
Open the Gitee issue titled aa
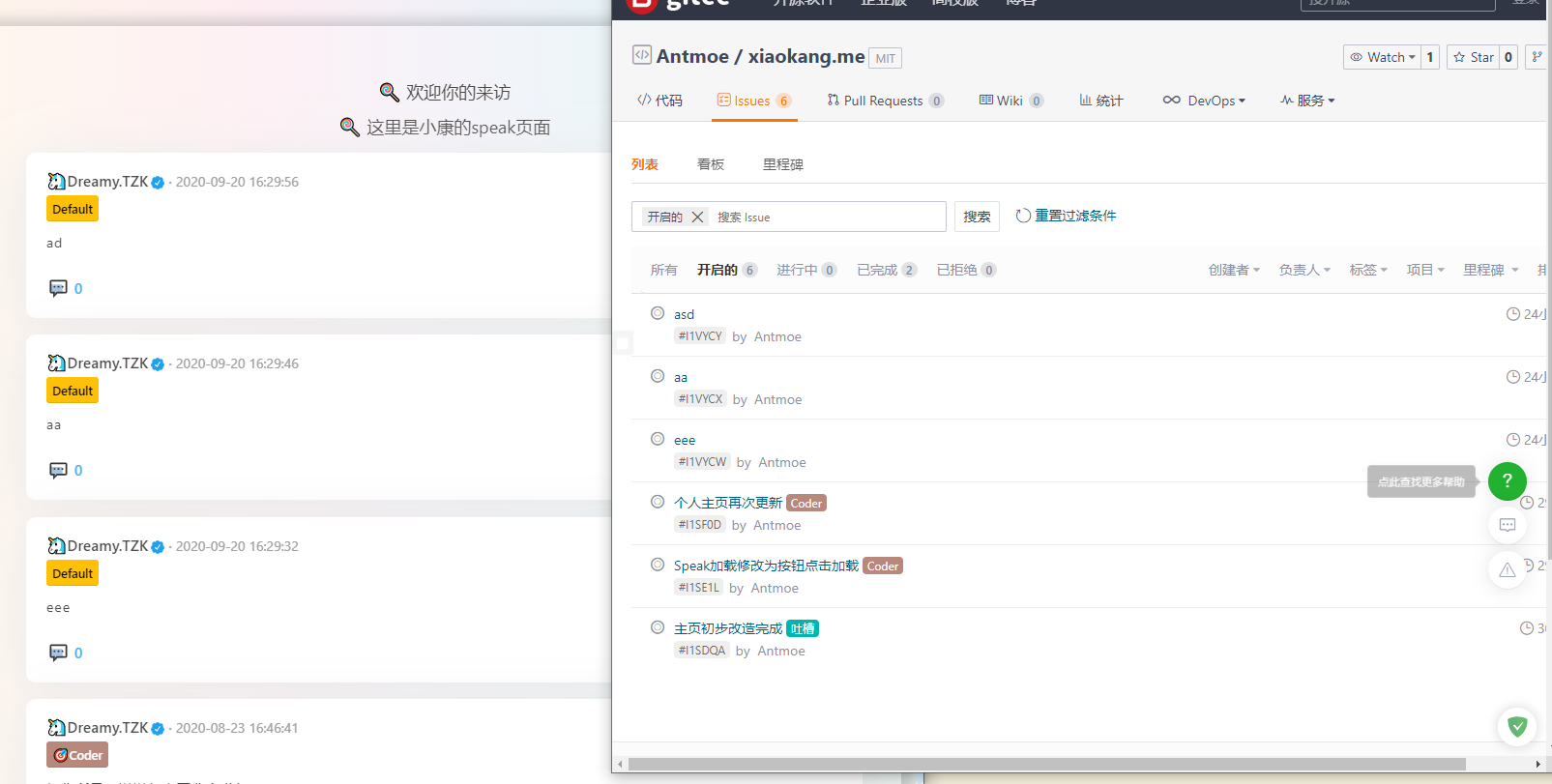681,377
